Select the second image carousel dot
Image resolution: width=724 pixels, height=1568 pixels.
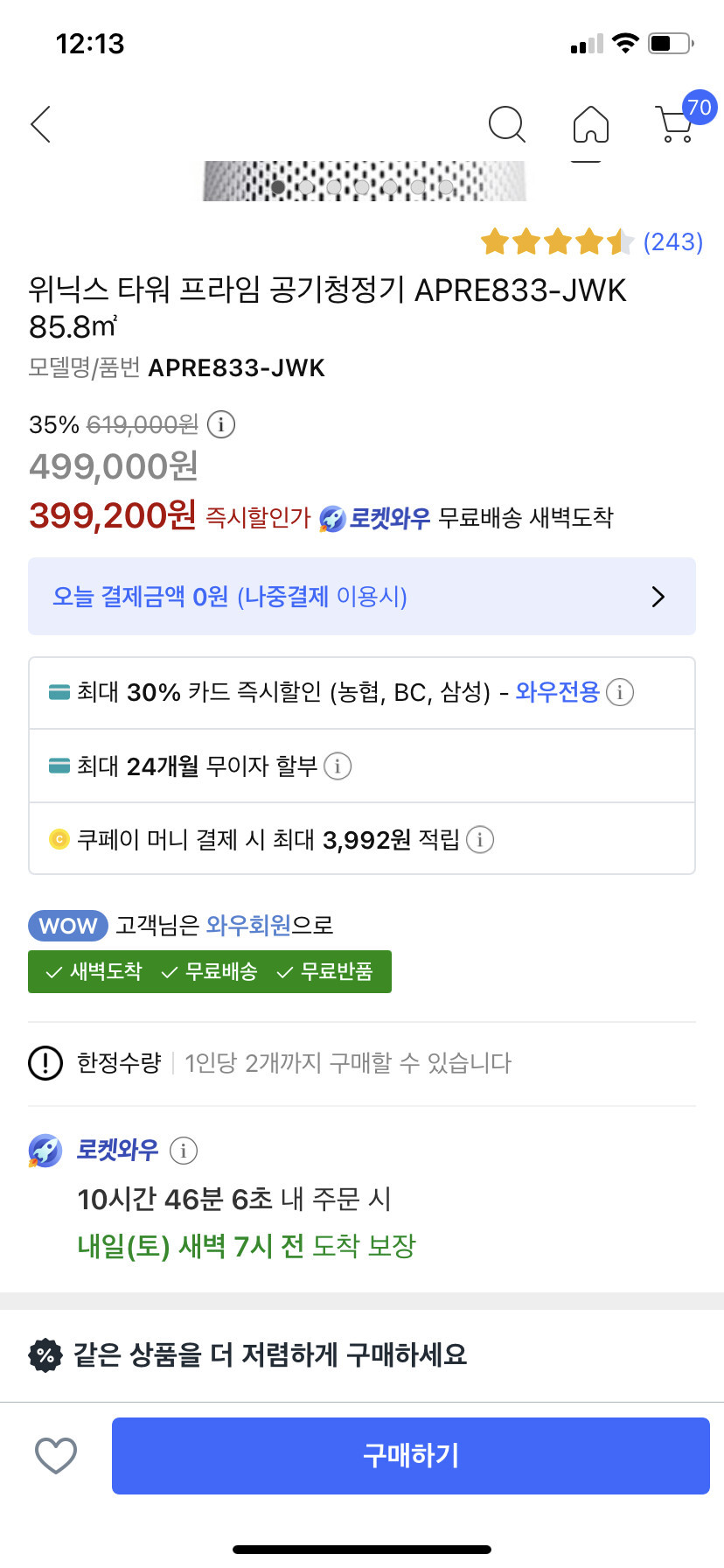pos(306,187)
